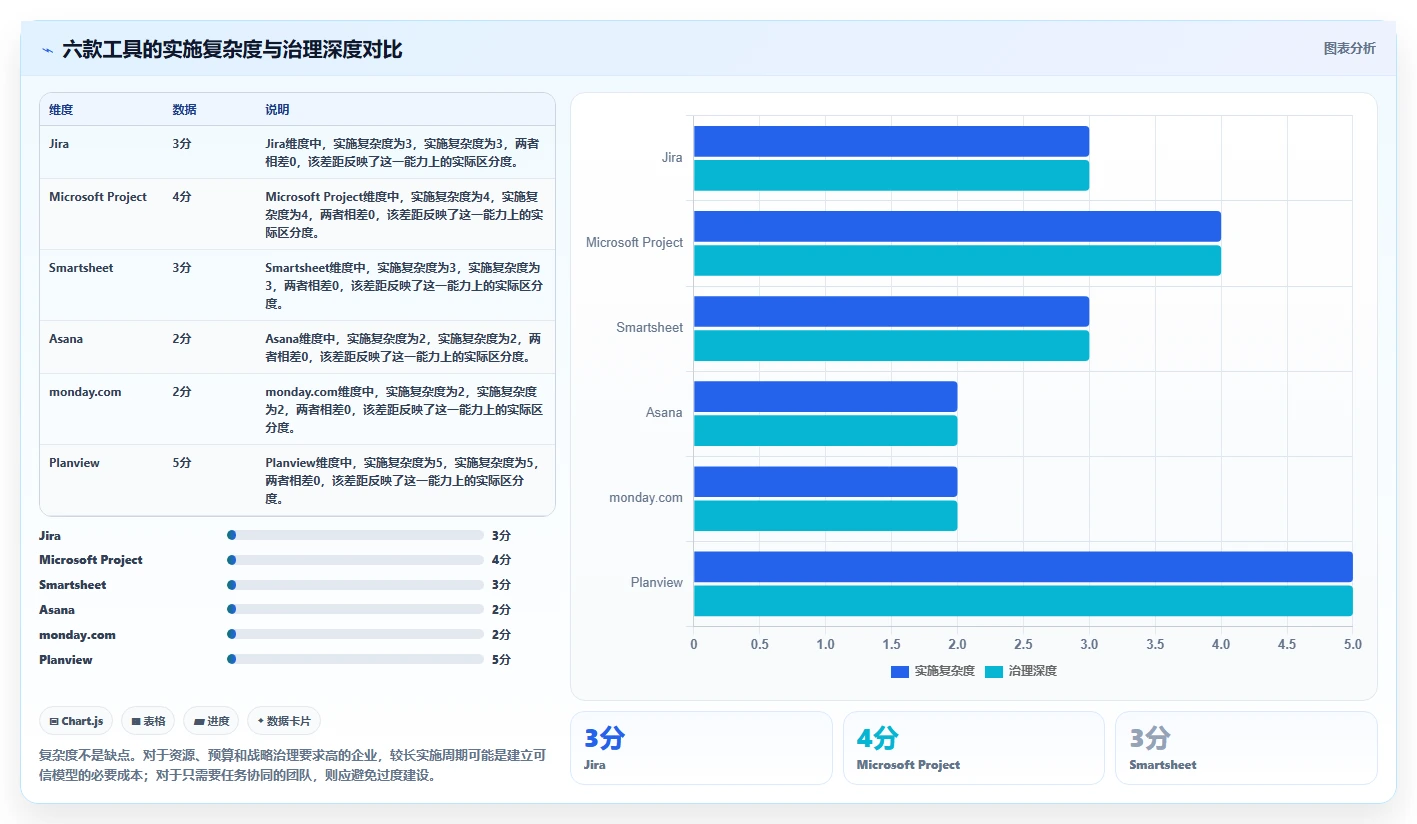The image size is (1417, 824).
Task: Click the 5分 value in Planview table row
Action: [x=181, y=463]
